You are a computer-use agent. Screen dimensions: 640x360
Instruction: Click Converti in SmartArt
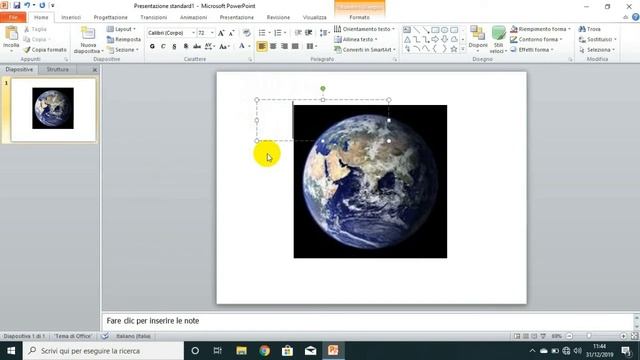(365, 50)
